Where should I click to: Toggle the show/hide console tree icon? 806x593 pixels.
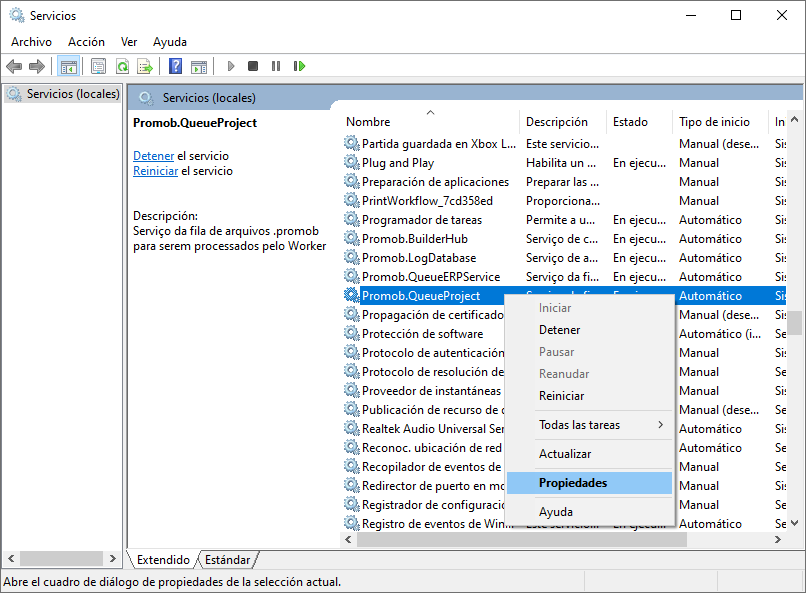[68, 66]
